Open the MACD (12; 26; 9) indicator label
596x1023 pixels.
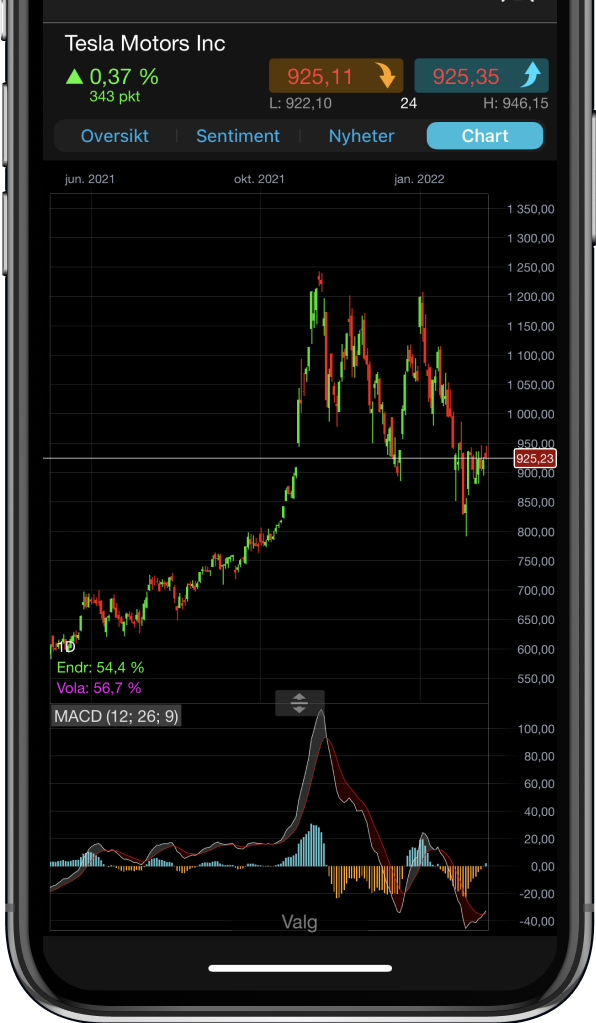tap(116, 716)
